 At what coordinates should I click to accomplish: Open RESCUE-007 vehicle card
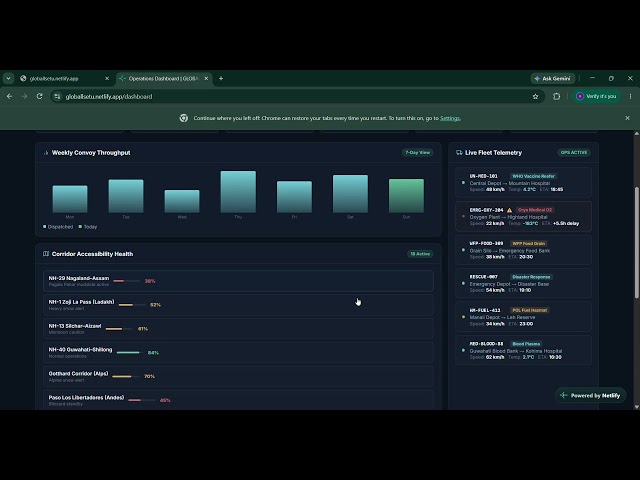coord(523,283)
